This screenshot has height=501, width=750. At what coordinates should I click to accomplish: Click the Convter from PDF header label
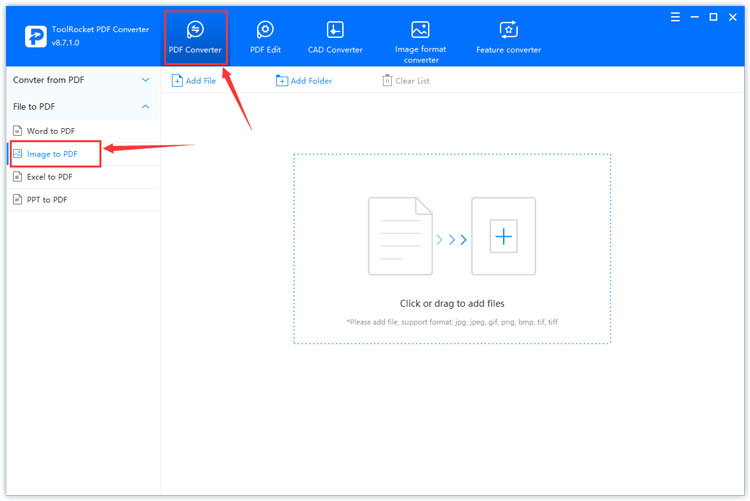point(48,80)
